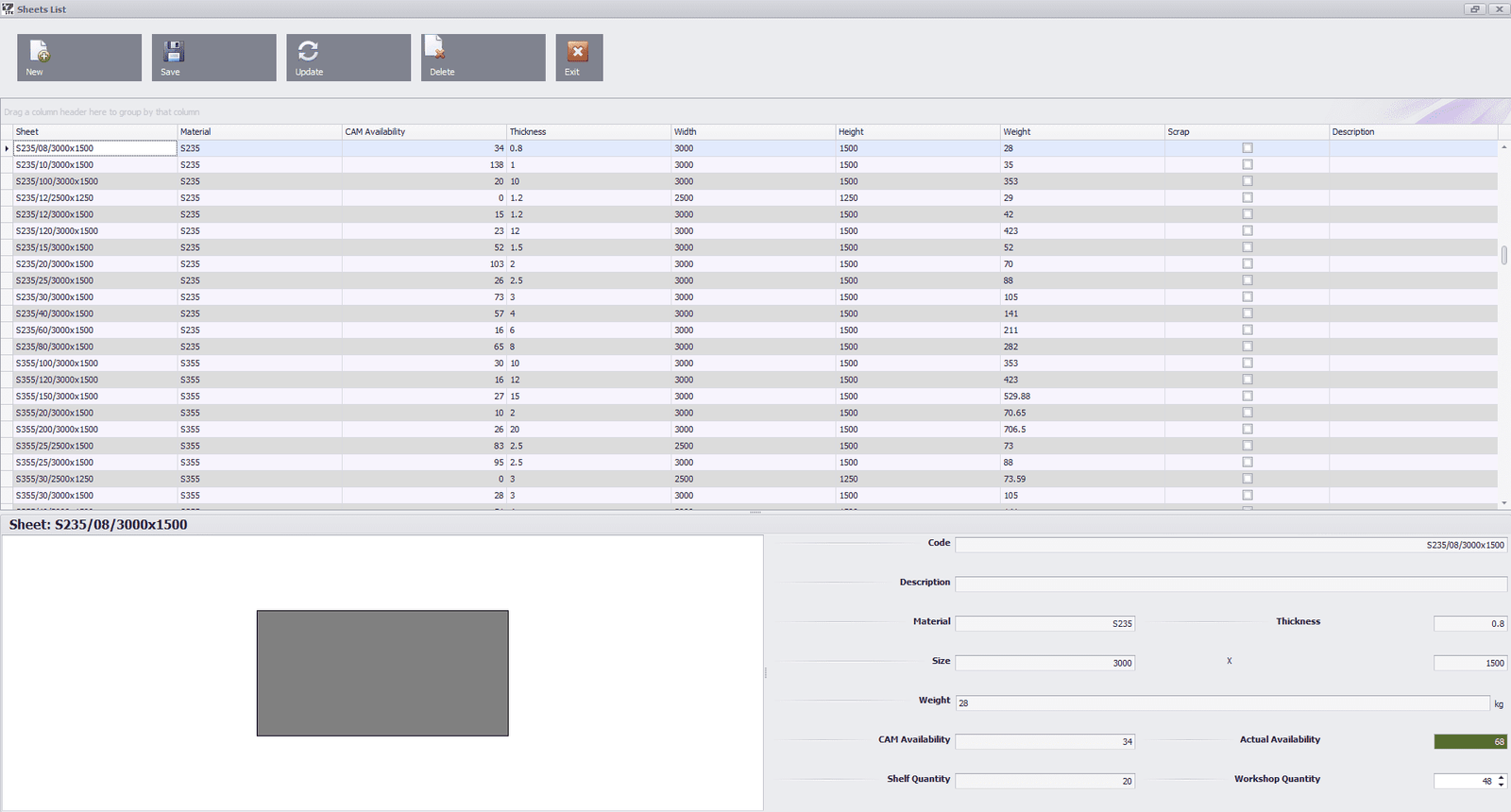This screenshot has width=1511, height=812.
Task: Click the Save floppy disk icon
Action: pyautogui.click(x=174, y=51)
